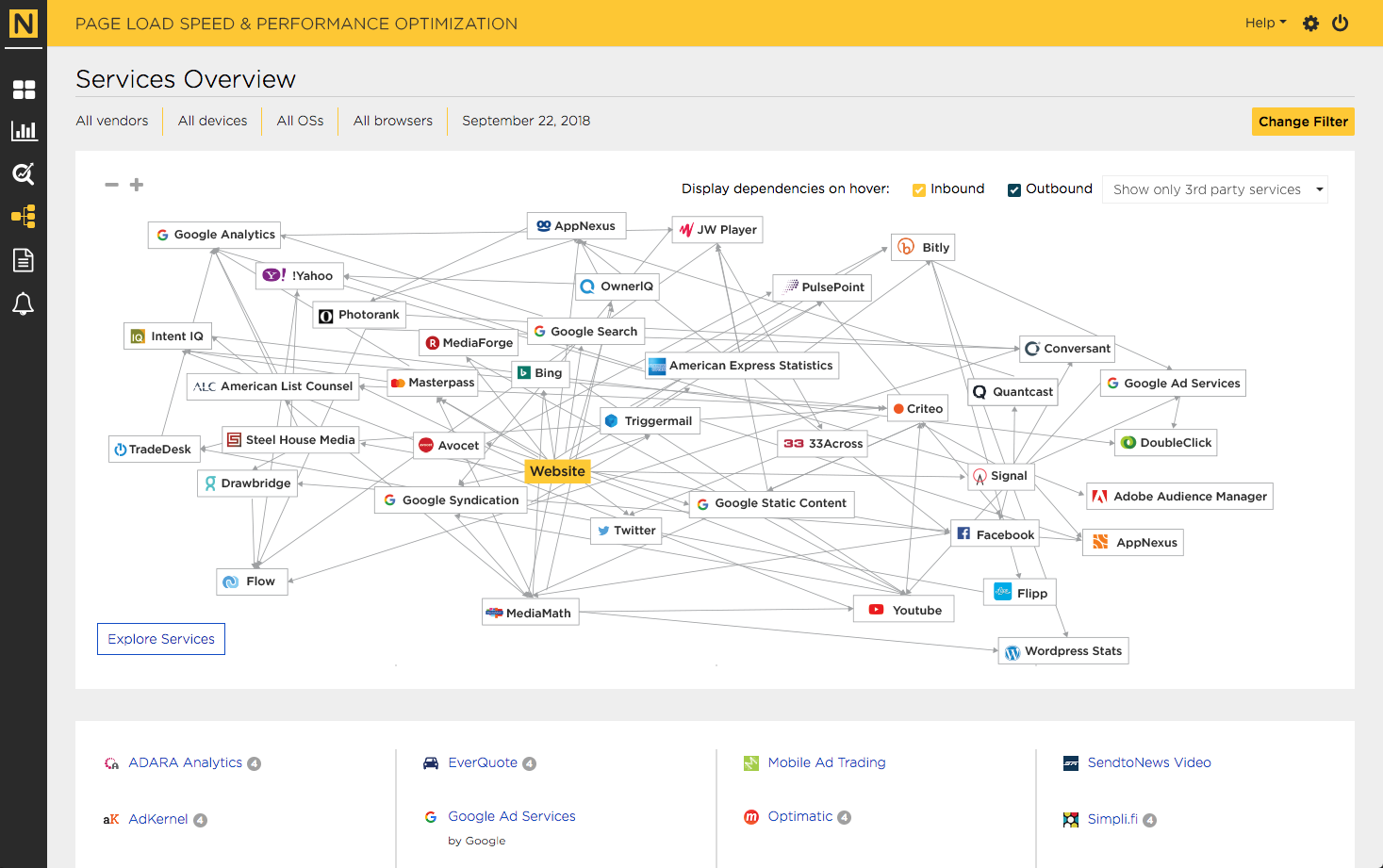Open the 'Show only 3rd party services' dropdown

click(x=1215, y=189)
